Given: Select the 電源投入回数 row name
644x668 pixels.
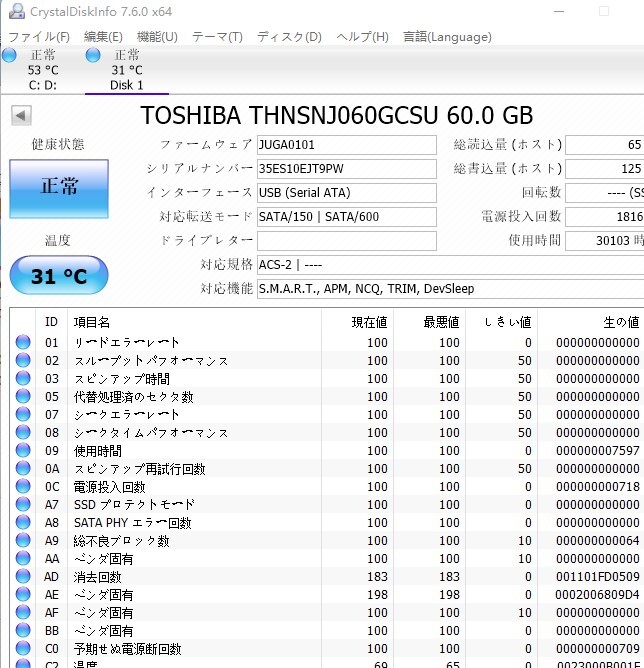Looking at the screenshot, I should 109,487.
